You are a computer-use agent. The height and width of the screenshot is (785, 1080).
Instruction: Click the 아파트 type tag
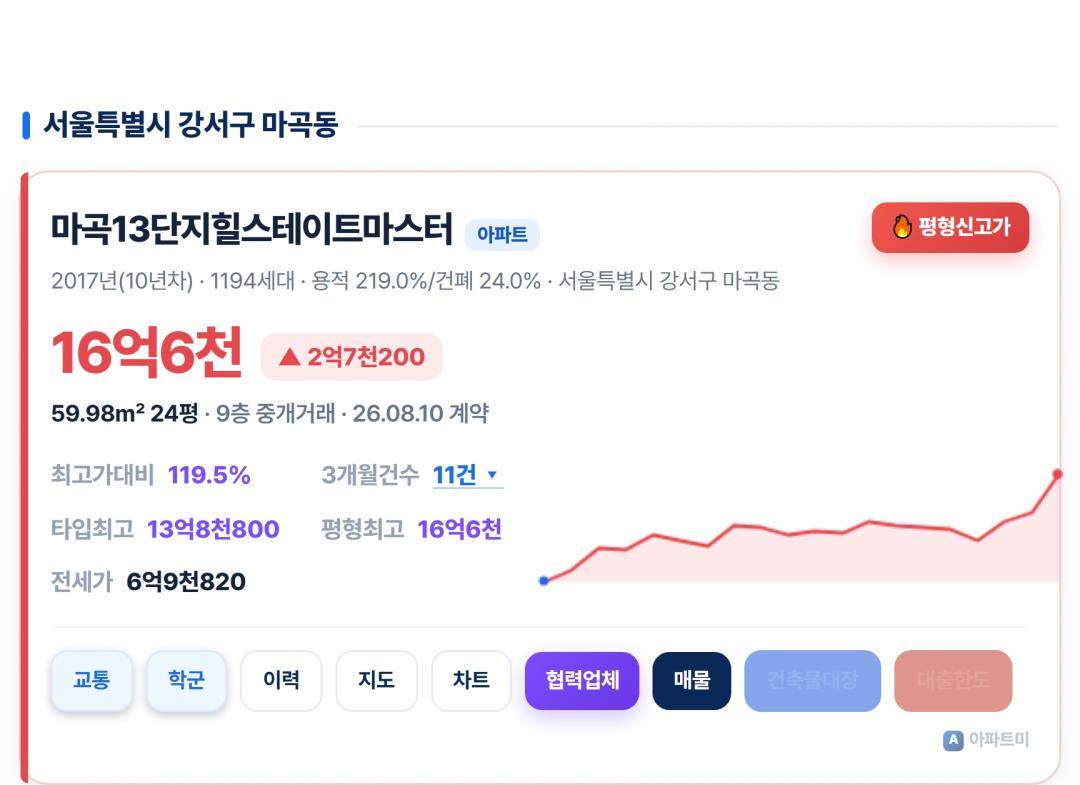pyautogui.click(x=502, y=235)
